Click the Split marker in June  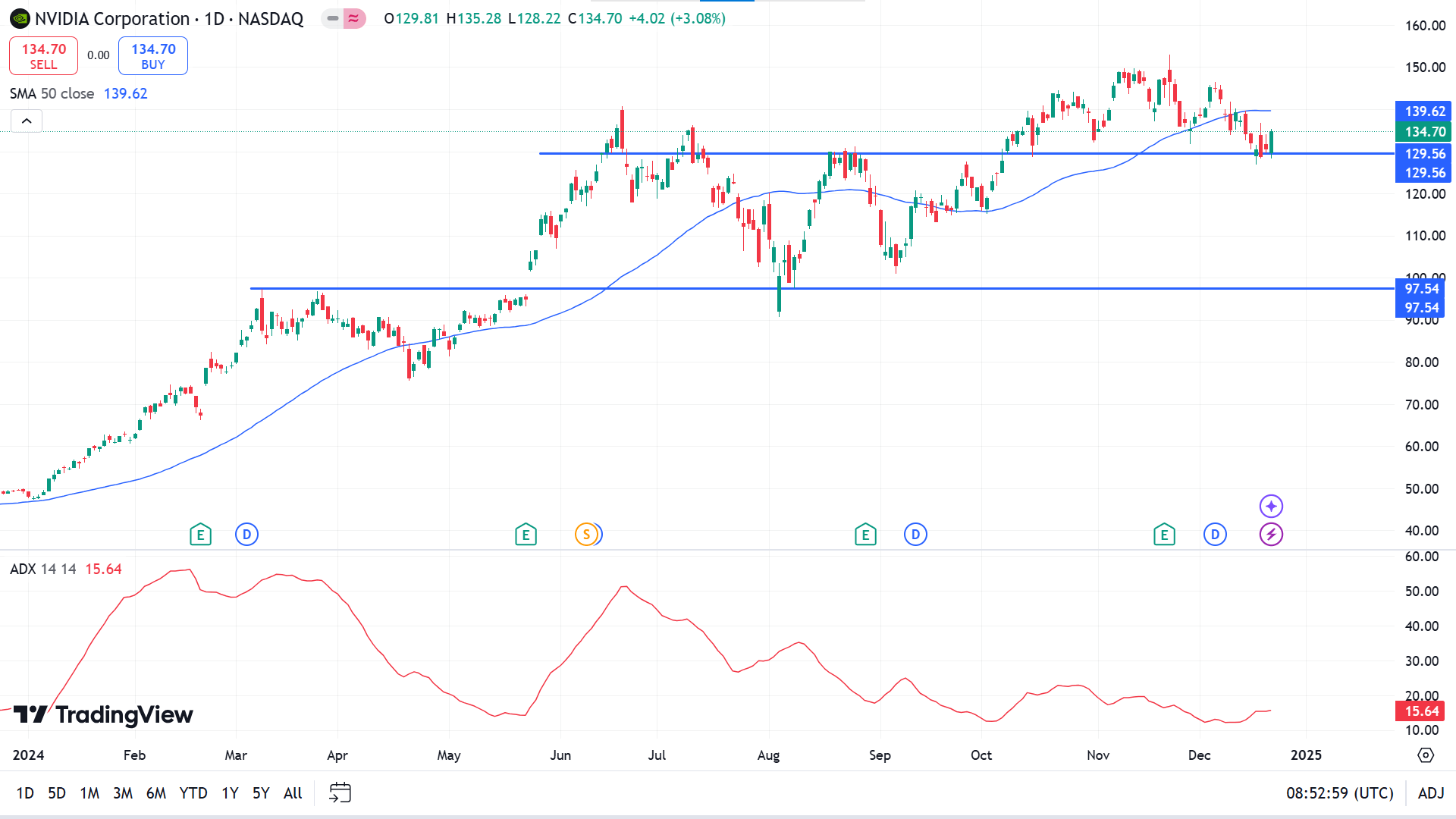click(x=586, y=535)
